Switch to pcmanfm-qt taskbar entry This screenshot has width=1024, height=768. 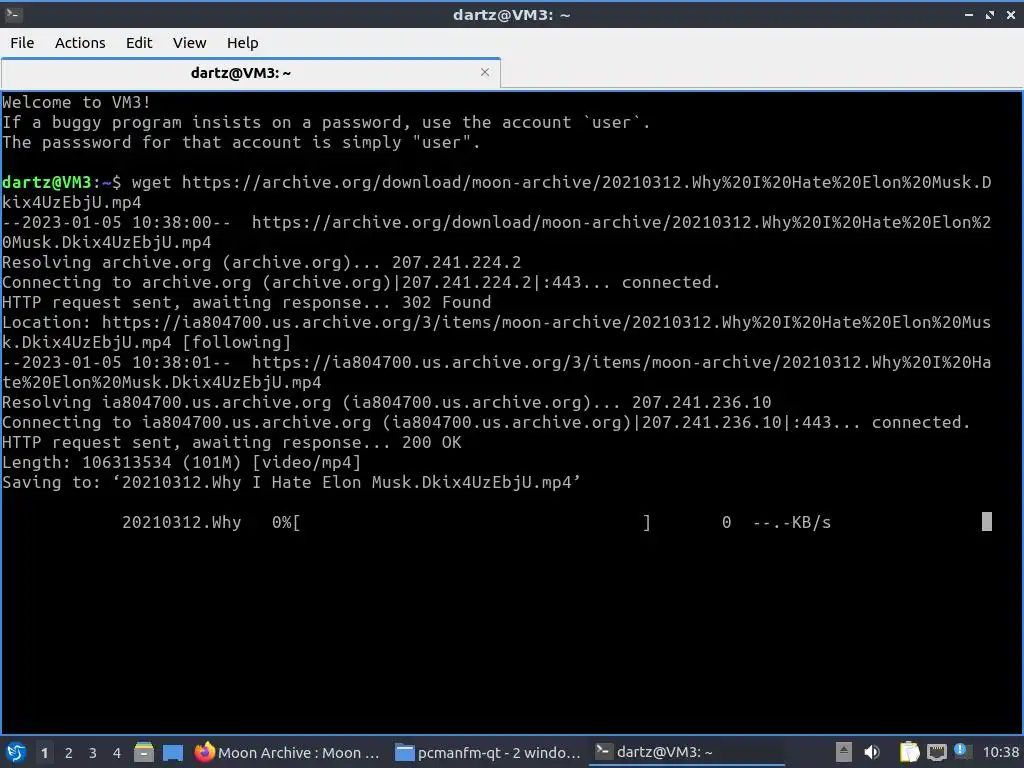[488, 752]
